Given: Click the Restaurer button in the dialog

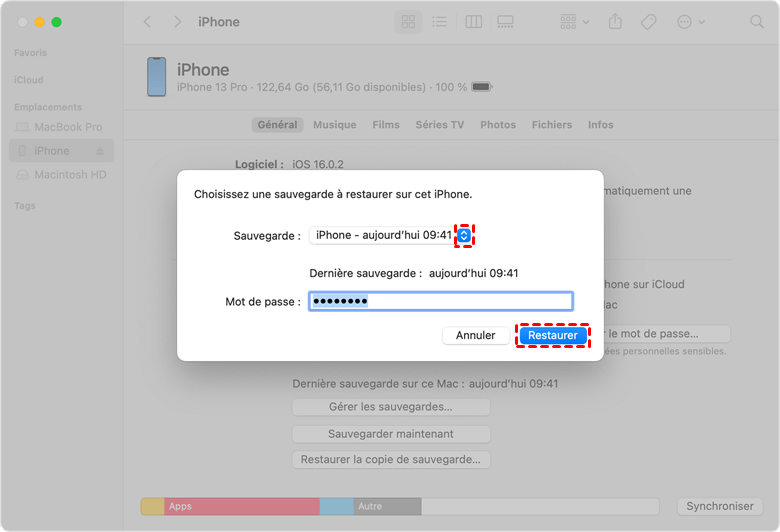Looking at the screenshot, I should pyautogui.click(x=553, y=336).
